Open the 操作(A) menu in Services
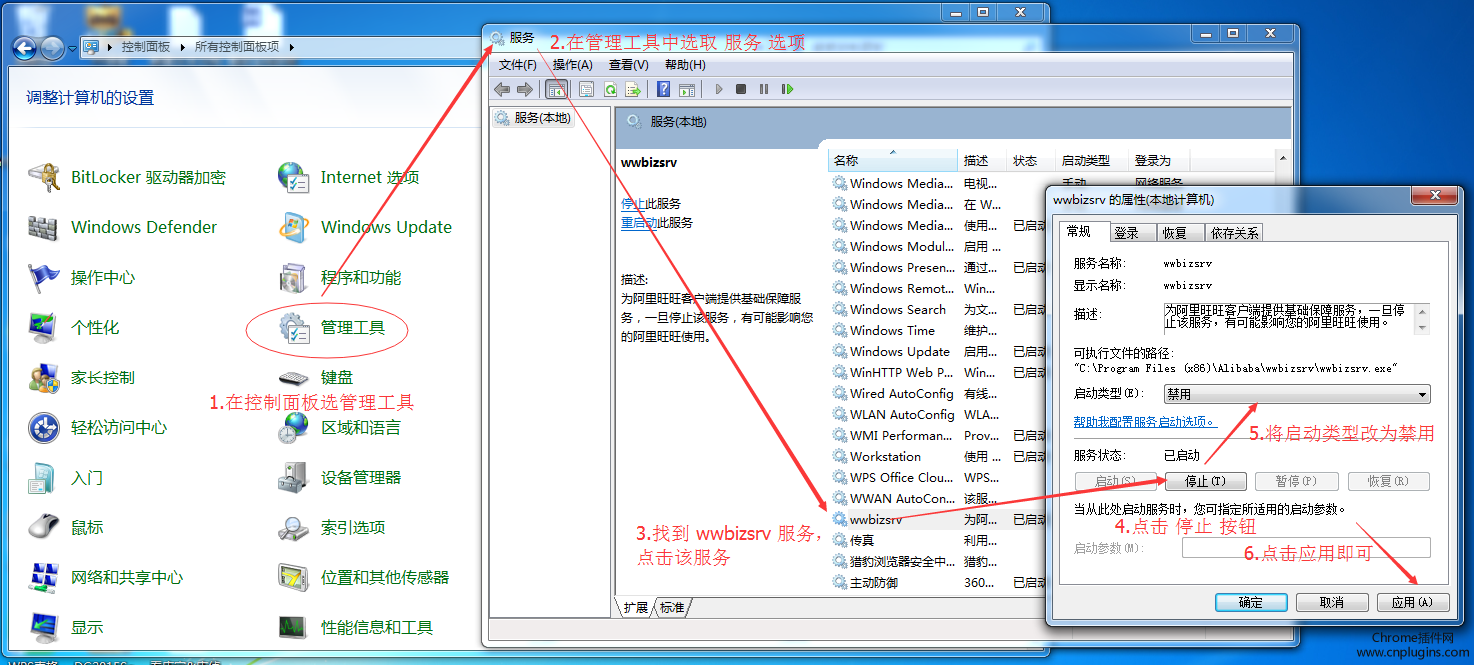Viewport: 1474px width, 665px height. pos(573,65)
